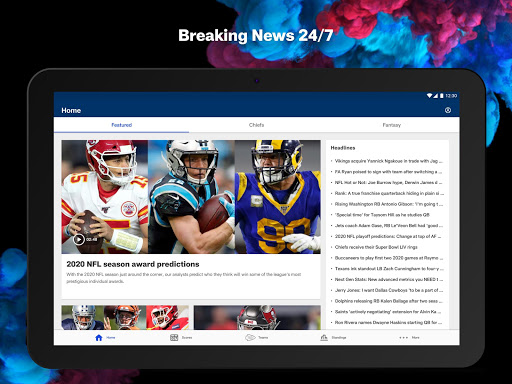Viewport: 512px width, 384px height.
Task: Tap the battery status icon
Action: click(x=442, y=96)
